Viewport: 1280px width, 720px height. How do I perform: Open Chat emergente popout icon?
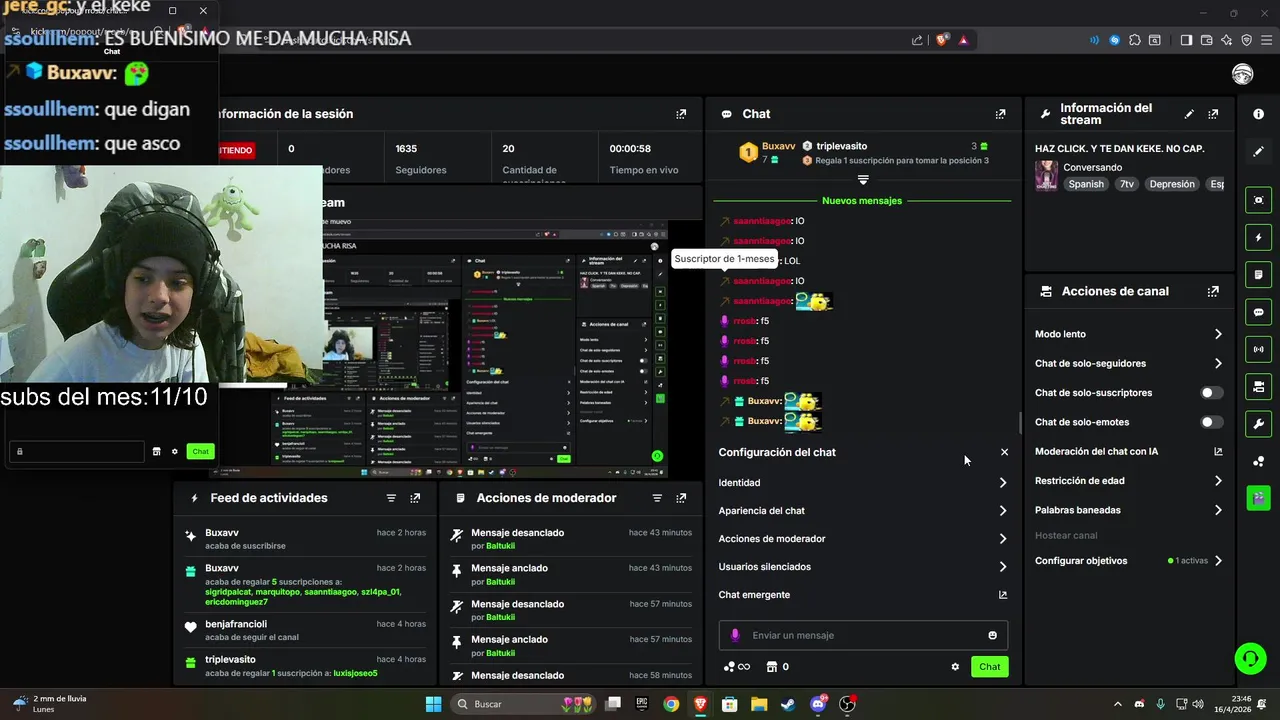tap(1003, 595)
